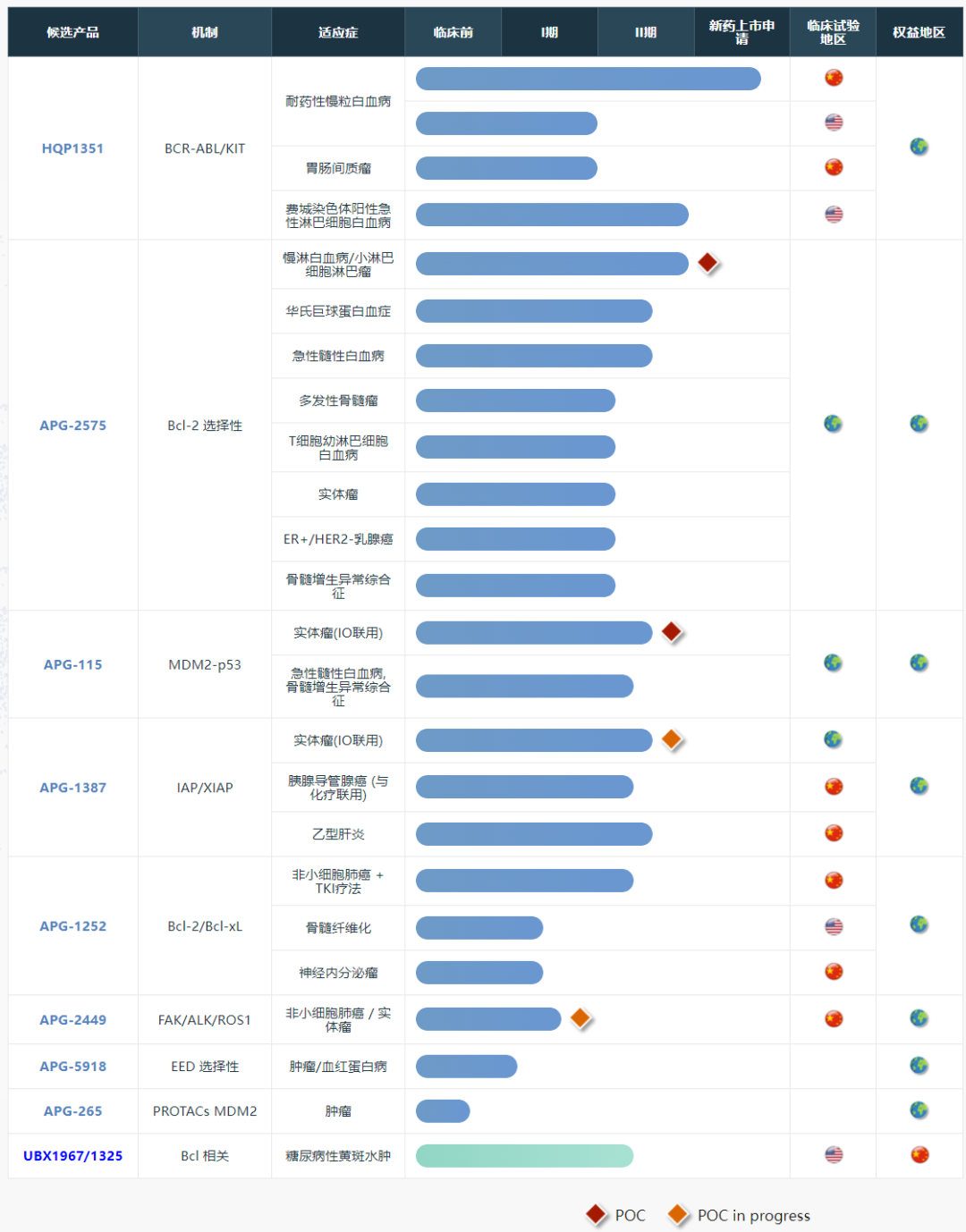Click the China flag in the APG-2449 row
Image resolution: width=966 pixels, height=1232 pixels.
pos(834,1019)
